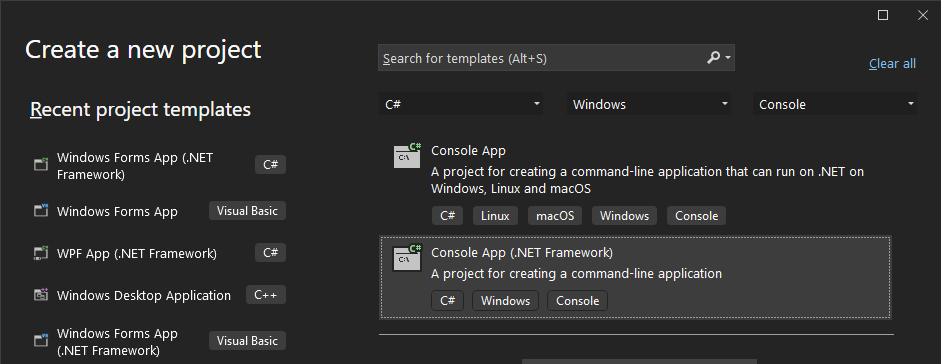Click the Recent project templates heading
Image resolution: width=941 pixels, height=364 pixels.
point(140,110)
